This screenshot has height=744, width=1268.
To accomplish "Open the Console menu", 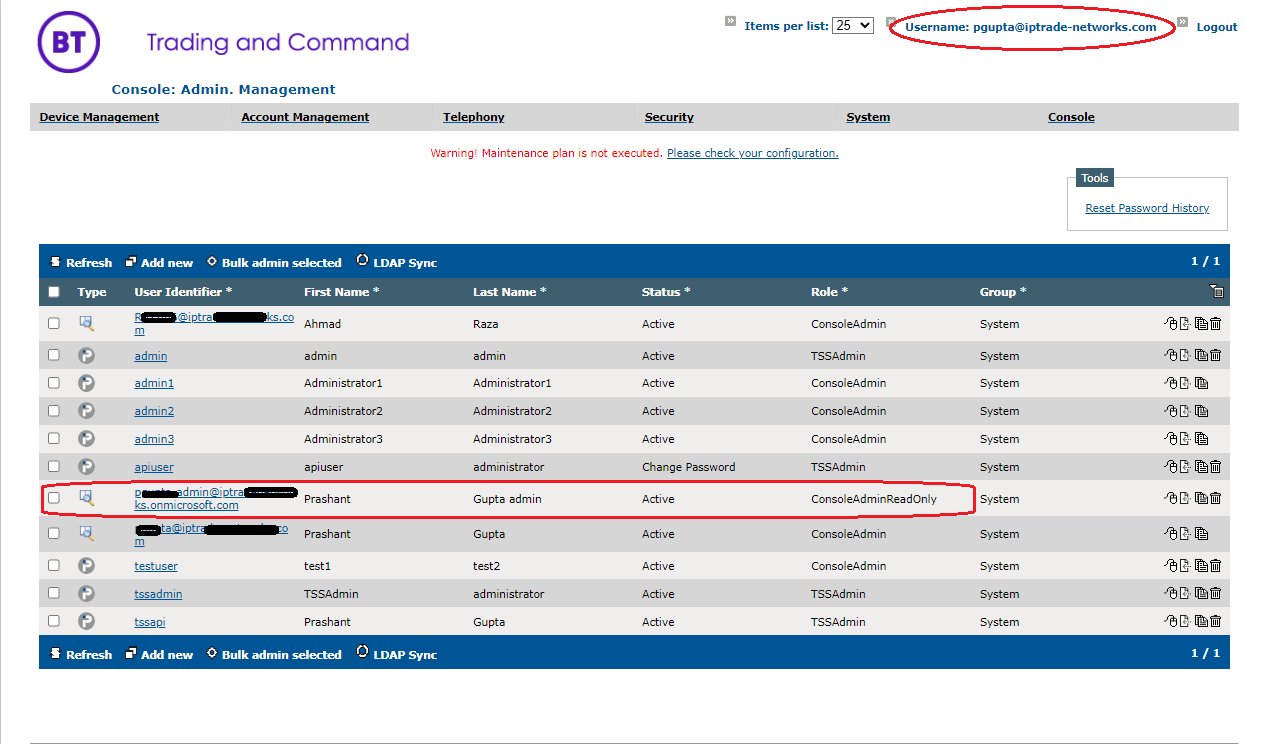I will coord(1071,117).
